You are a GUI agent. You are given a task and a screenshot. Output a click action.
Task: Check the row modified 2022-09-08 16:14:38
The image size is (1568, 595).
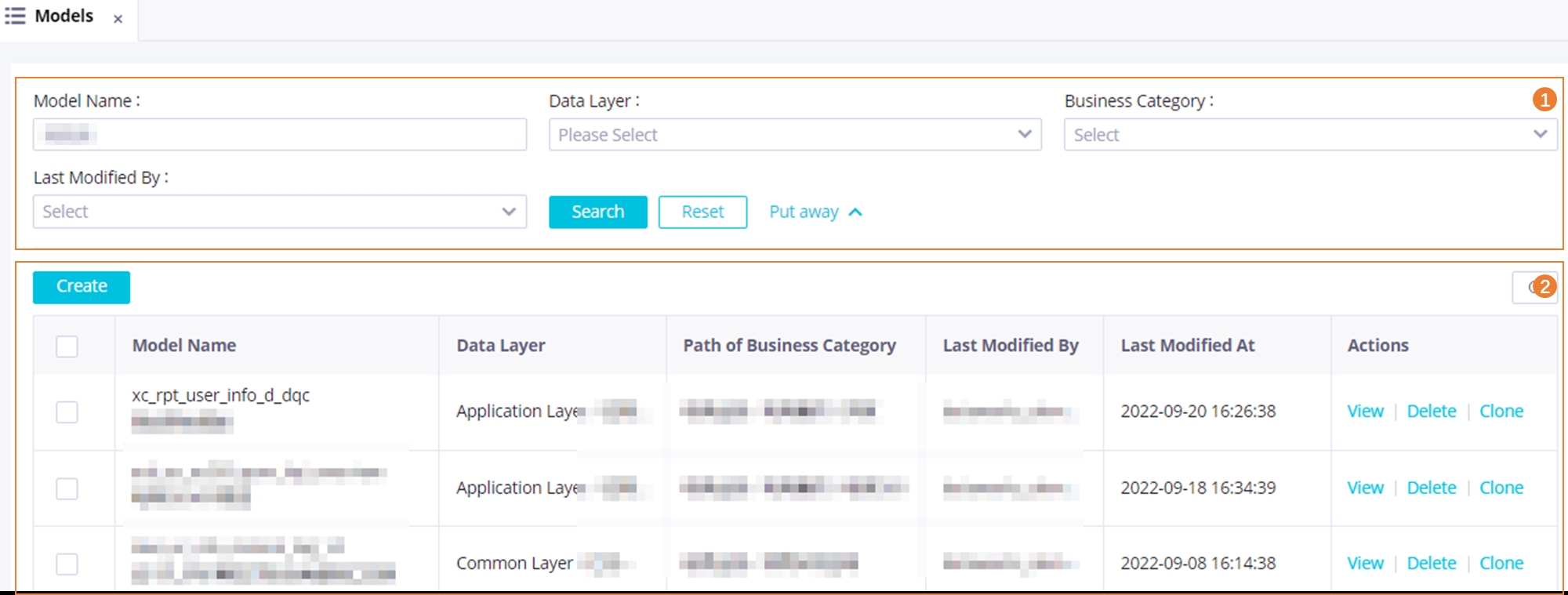click(x=67, y=564)
